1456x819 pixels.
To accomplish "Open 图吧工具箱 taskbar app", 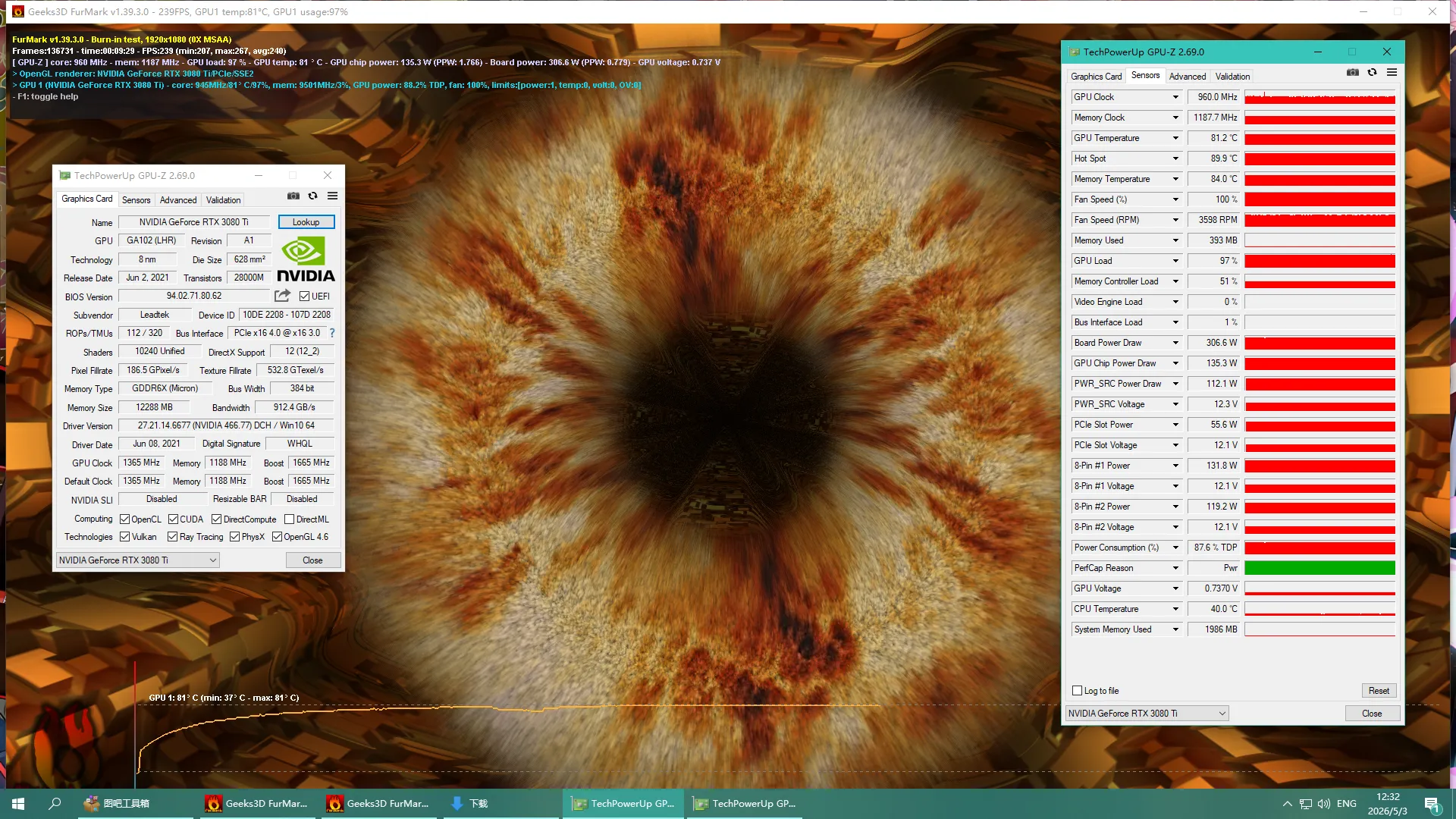I will tap(136, 804).
